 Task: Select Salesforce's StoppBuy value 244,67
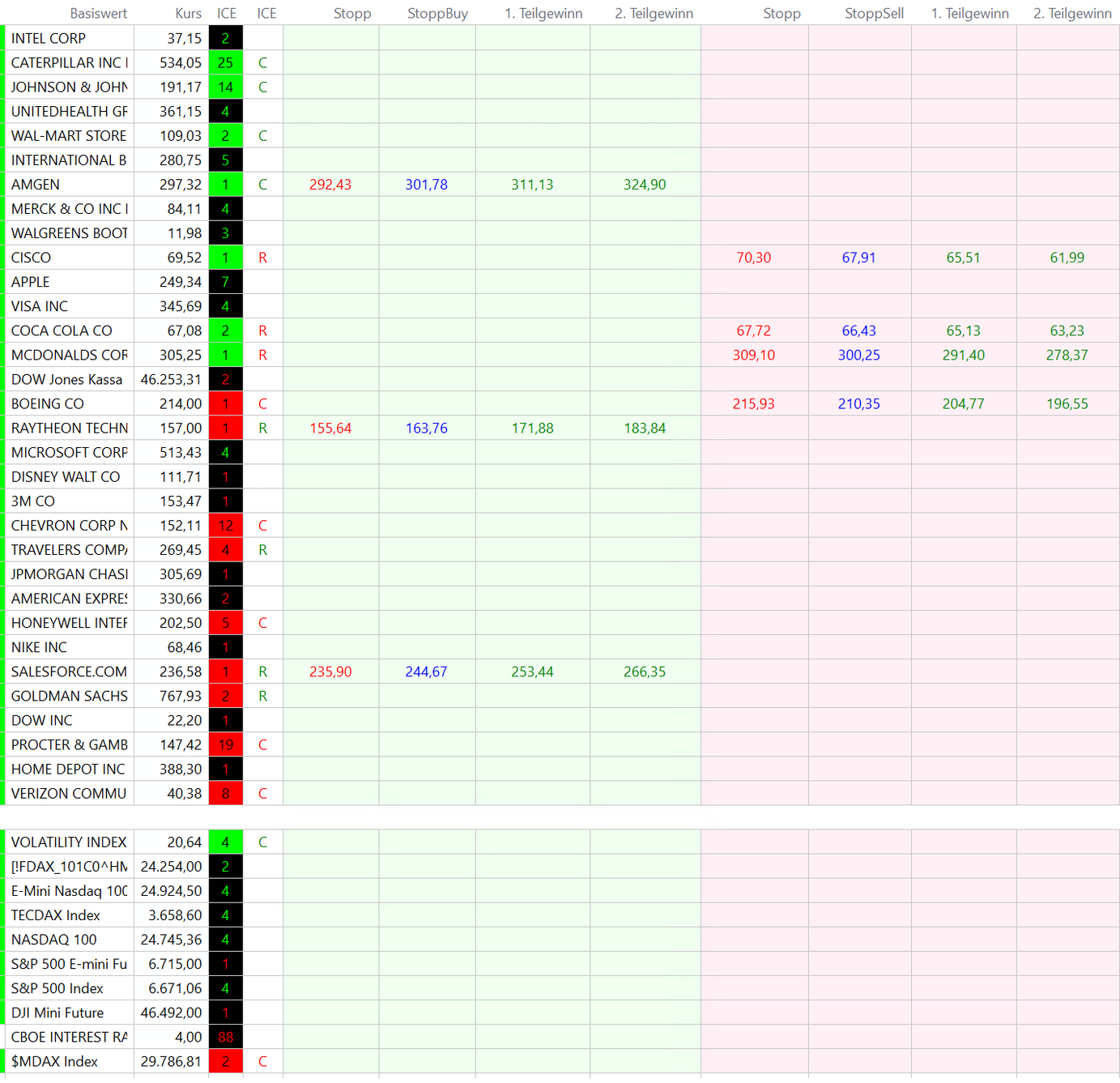(x=426, y=672)
